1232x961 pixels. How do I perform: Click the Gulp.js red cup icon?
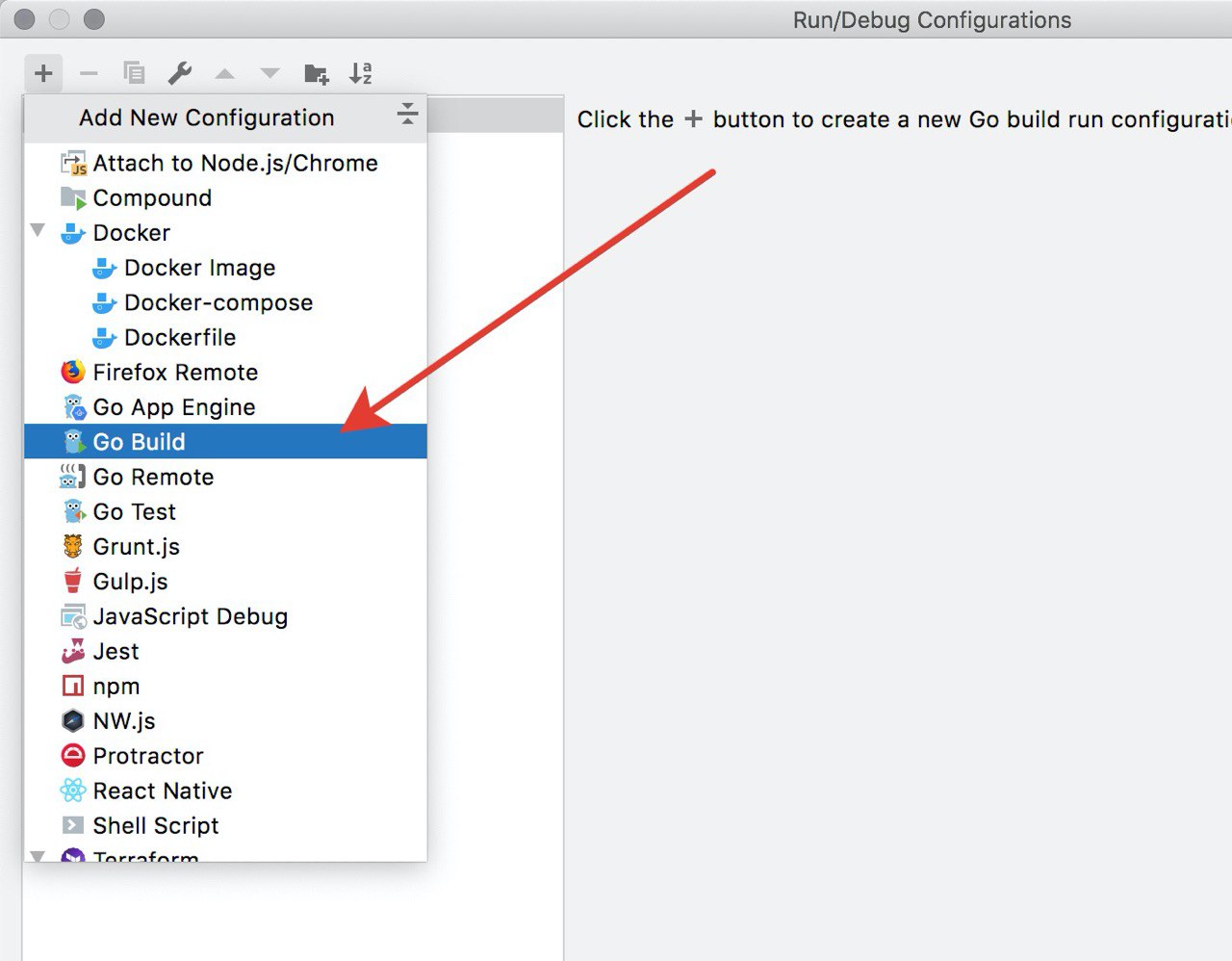73,581
